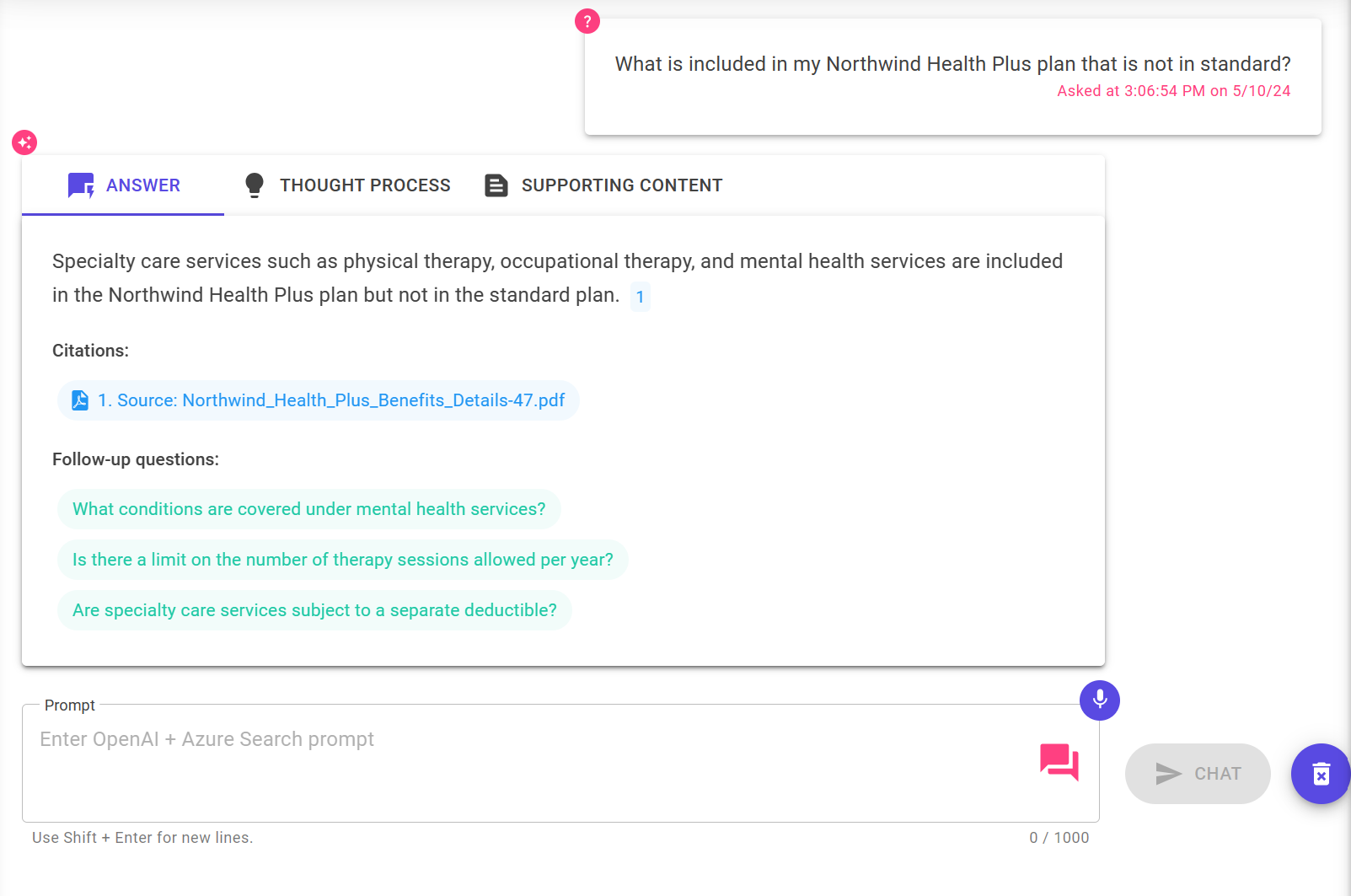Ask what conditions are covered under mental health
This screenshot has width=1351, height=896.
point(308,509)
